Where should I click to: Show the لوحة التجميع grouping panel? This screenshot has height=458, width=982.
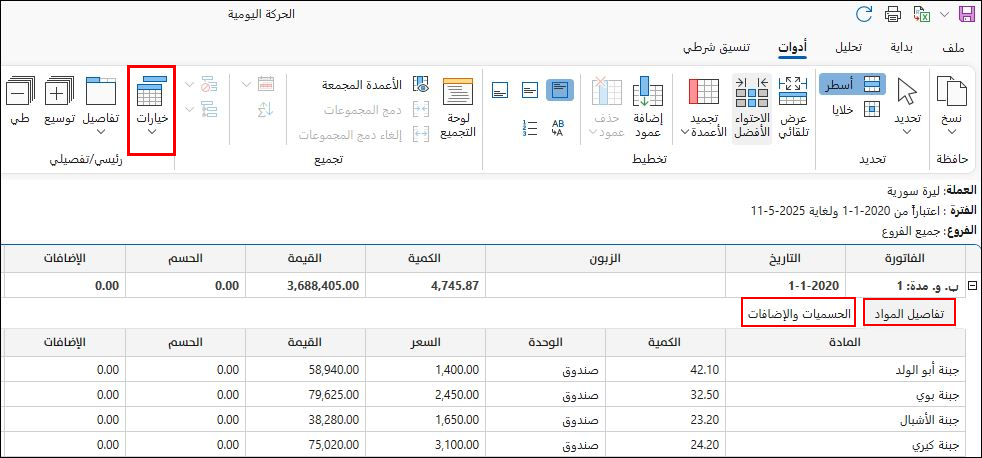[458, 107]
